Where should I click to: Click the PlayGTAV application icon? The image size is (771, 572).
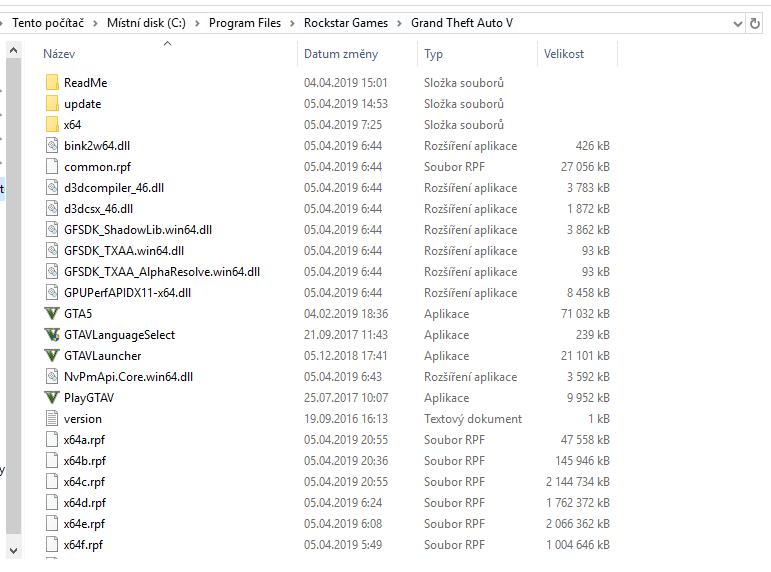[52, 397]
